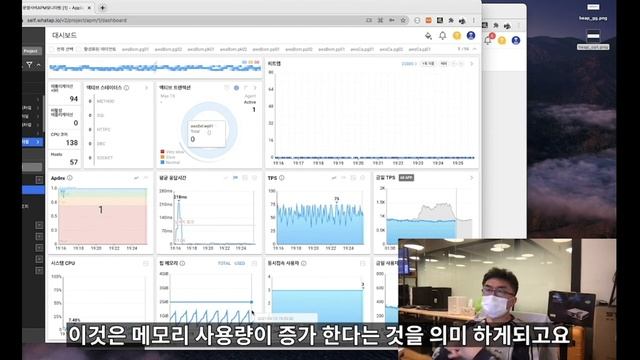
Task: Click the donut chart in 액티브 트랜잭션
Action: click(209, 130)
